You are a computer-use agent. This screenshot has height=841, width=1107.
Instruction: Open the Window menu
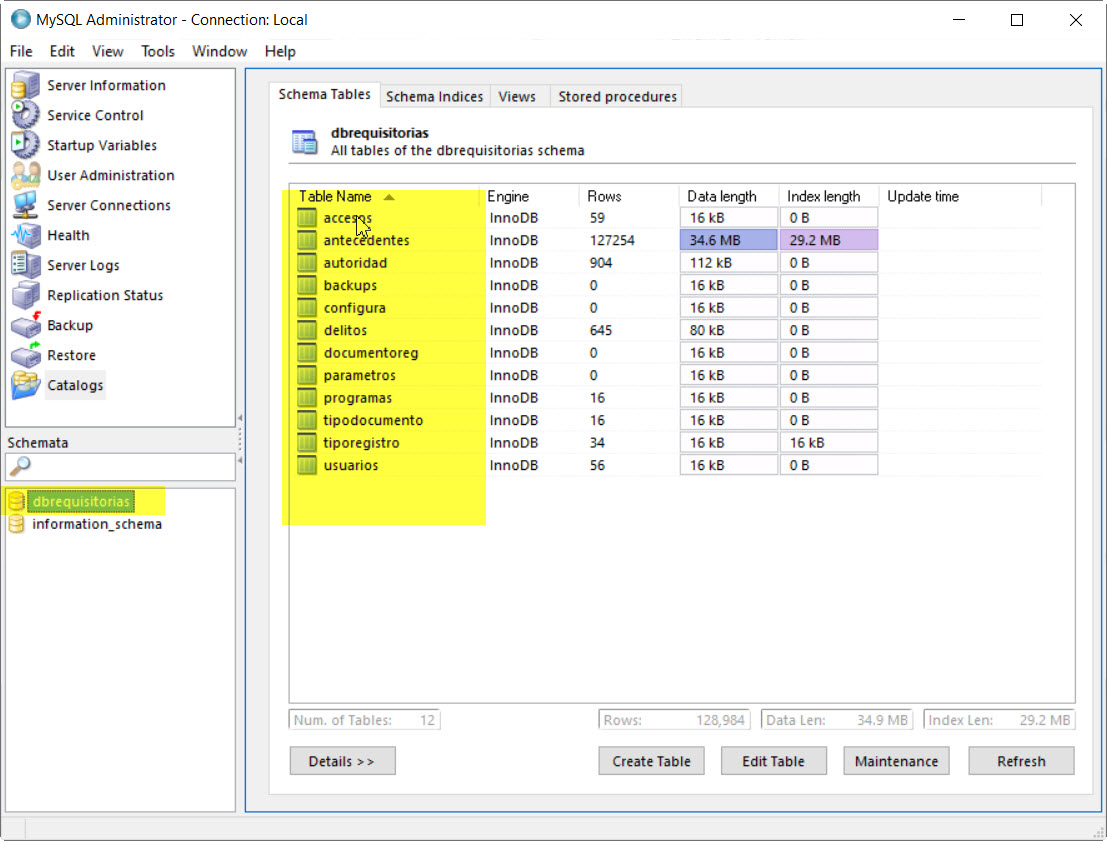[x=220, y=52]
